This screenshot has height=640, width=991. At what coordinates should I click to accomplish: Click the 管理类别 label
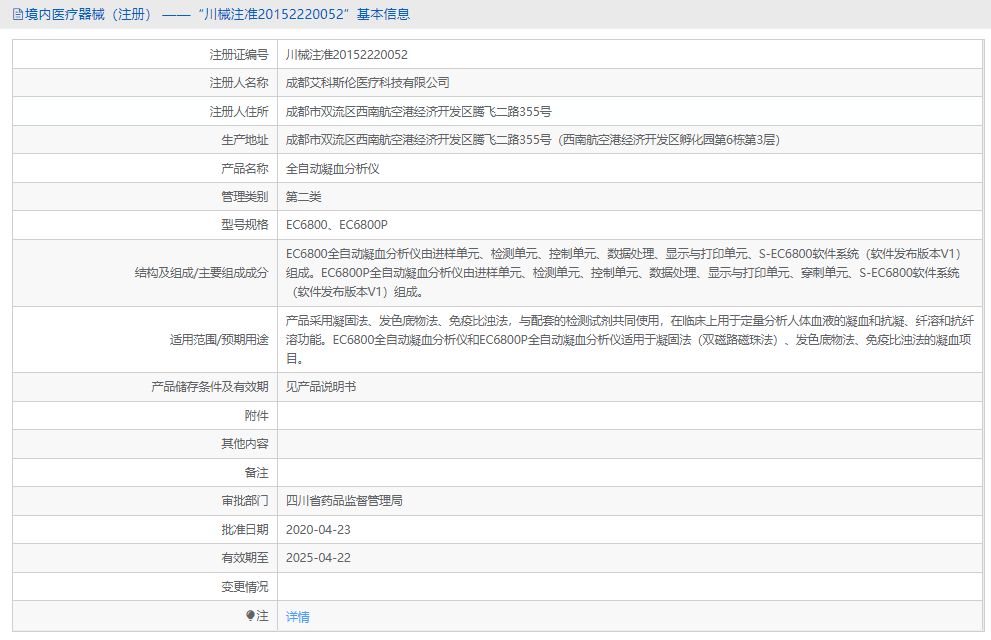[245, 196]
